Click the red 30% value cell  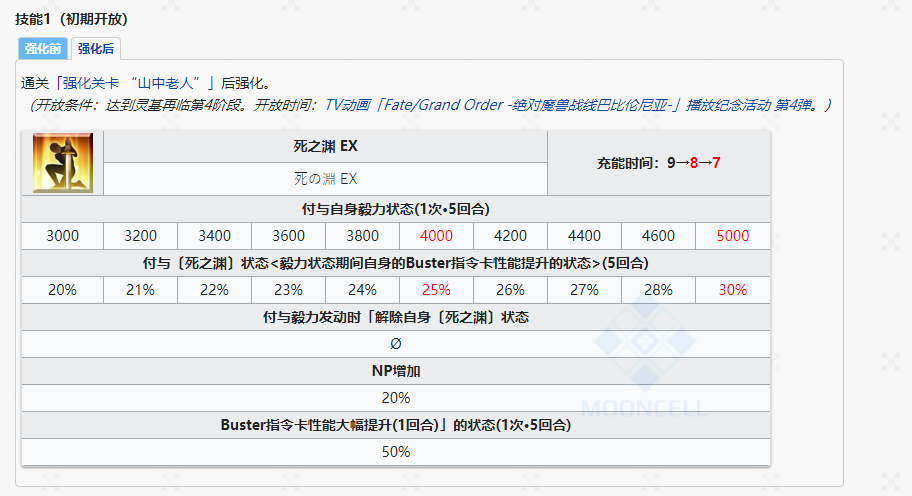click(732, 290)
